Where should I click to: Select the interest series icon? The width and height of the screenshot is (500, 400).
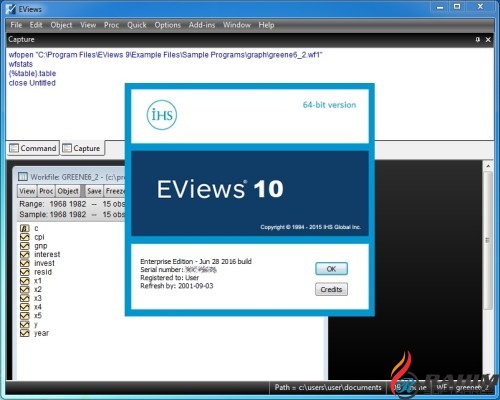tap(25, 254)
